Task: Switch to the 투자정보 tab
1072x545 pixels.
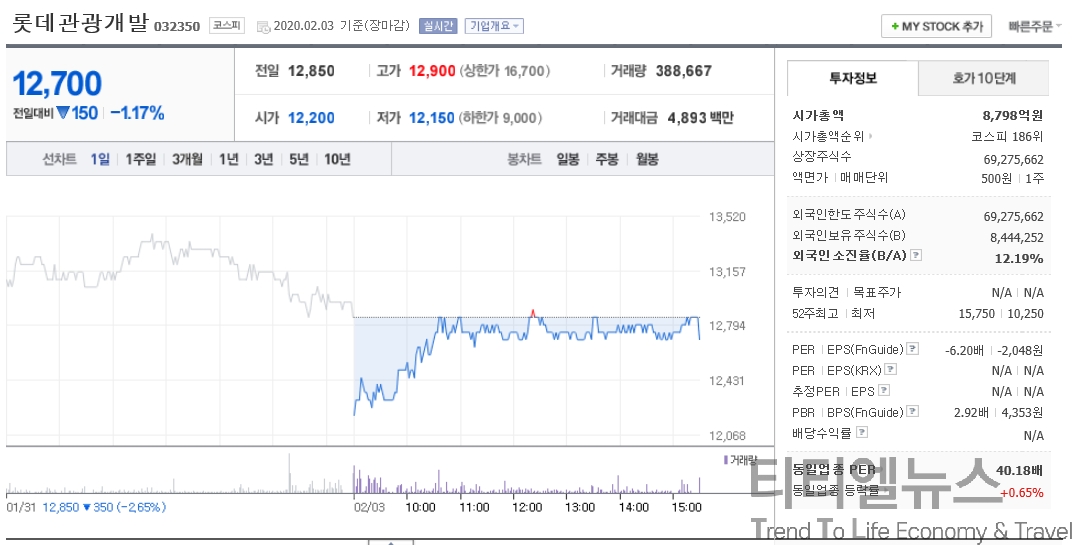Action: click(x=853, y=78)
